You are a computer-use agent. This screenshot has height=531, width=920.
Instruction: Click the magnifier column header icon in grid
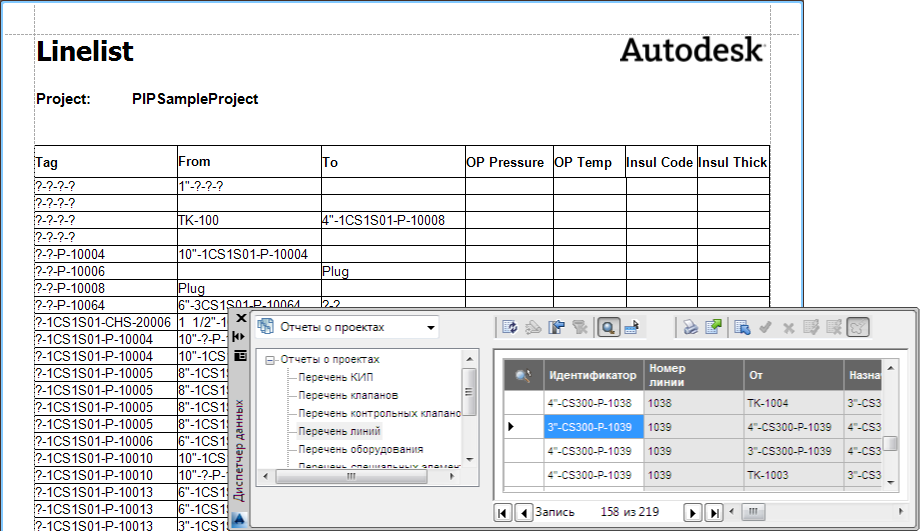point(523,376)
